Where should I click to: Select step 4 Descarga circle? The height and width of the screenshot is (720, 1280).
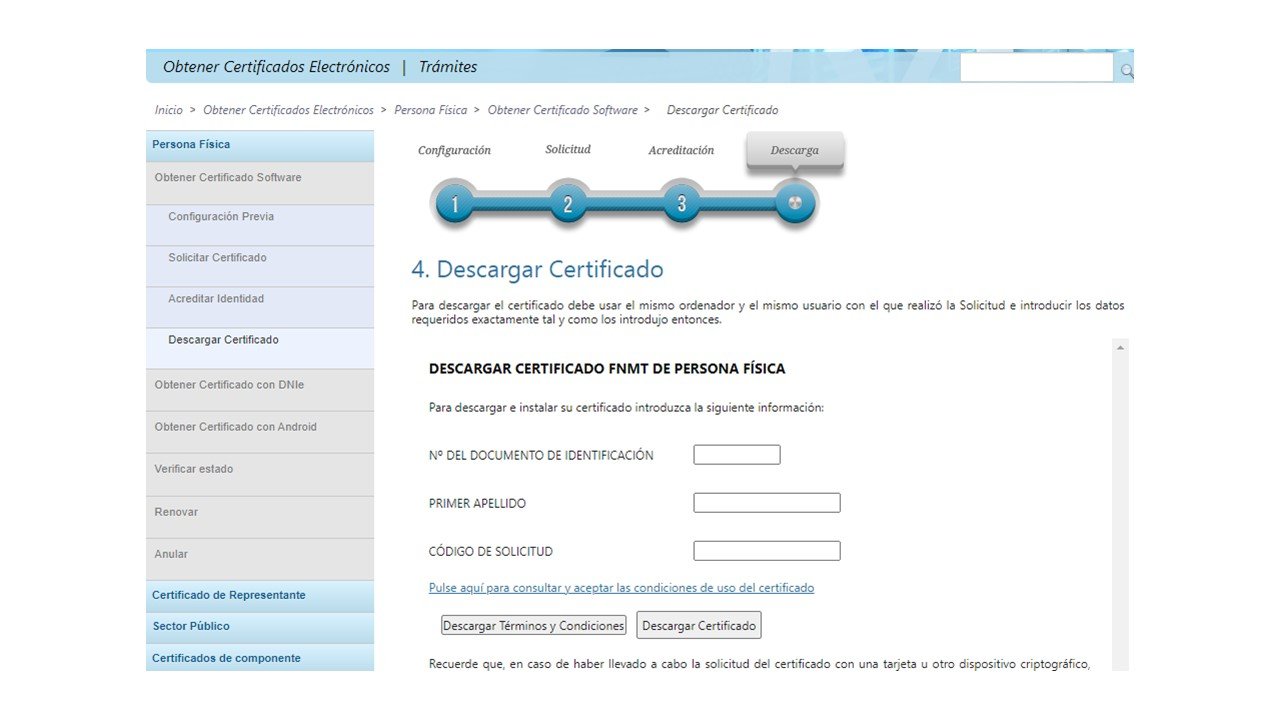[x=795, y=203]
